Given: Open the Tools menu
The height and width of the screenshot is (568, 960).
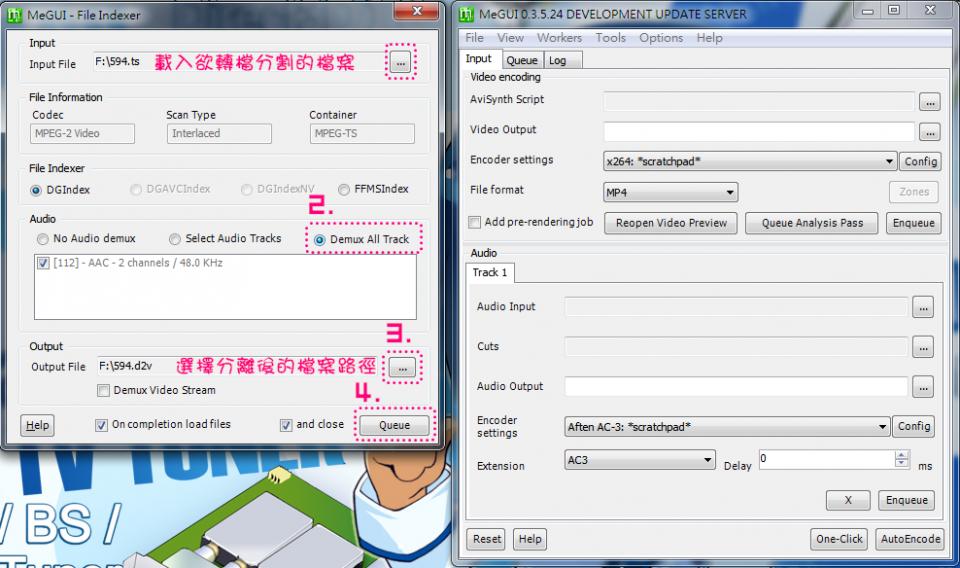Looking at the screenshot, I should [x=610, y=38].
